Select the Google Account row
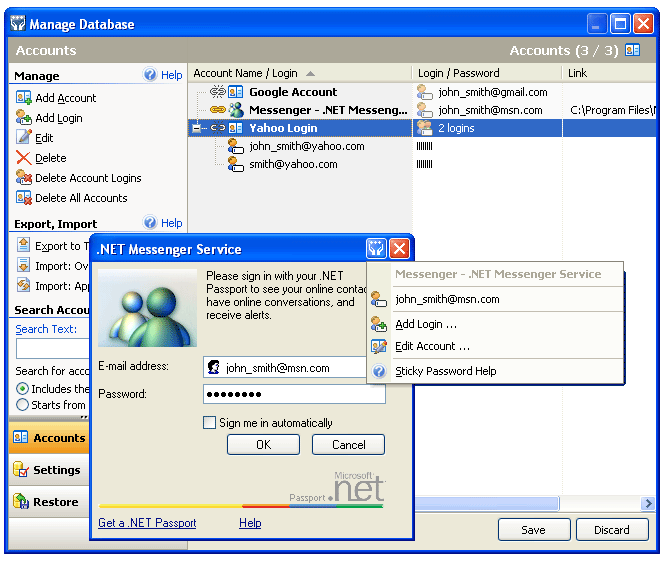The width and height of the screenshot is (665, 567). click(422, 92)
